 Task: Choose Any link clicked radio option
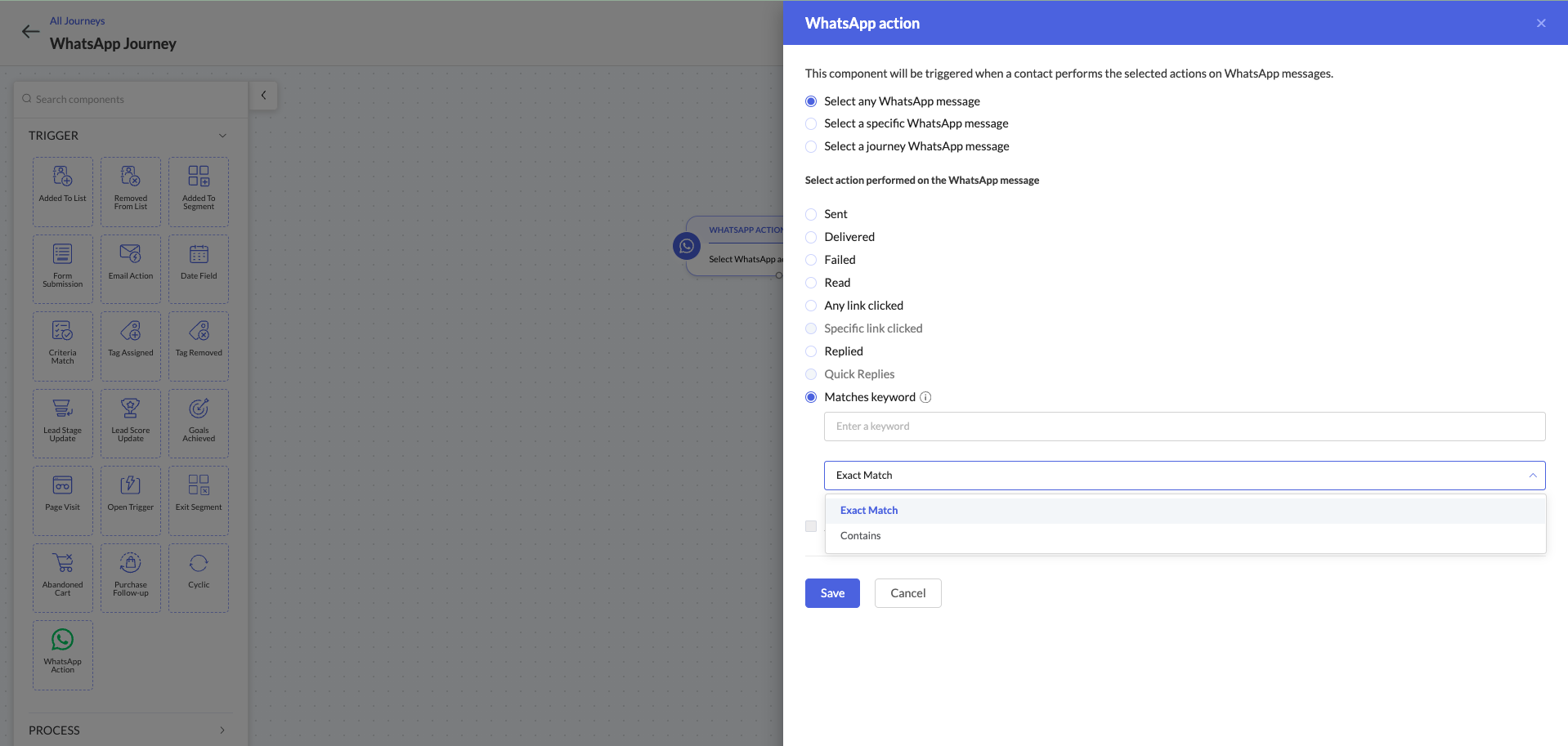click(x=811, y=306)
